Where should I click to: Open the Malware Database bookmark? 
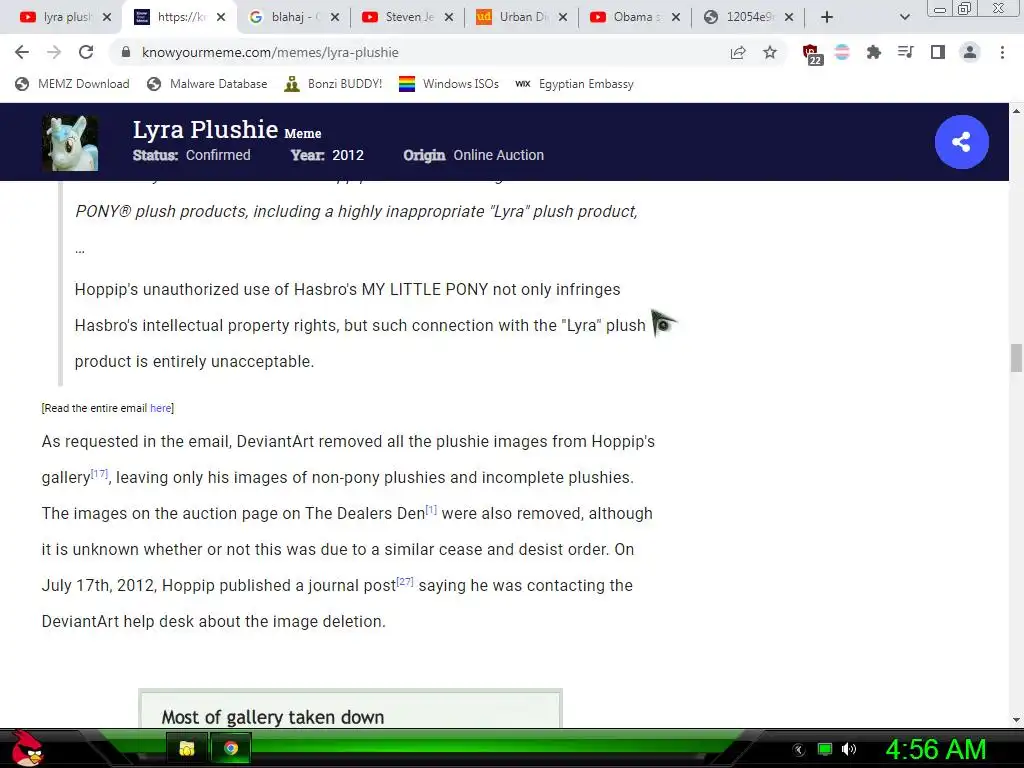point(207,84)
